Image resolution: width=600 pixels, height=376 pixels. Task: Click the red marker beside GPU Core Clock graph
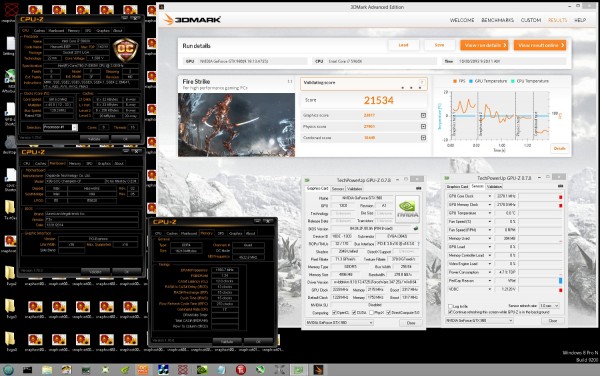click(x=561, y=197)
